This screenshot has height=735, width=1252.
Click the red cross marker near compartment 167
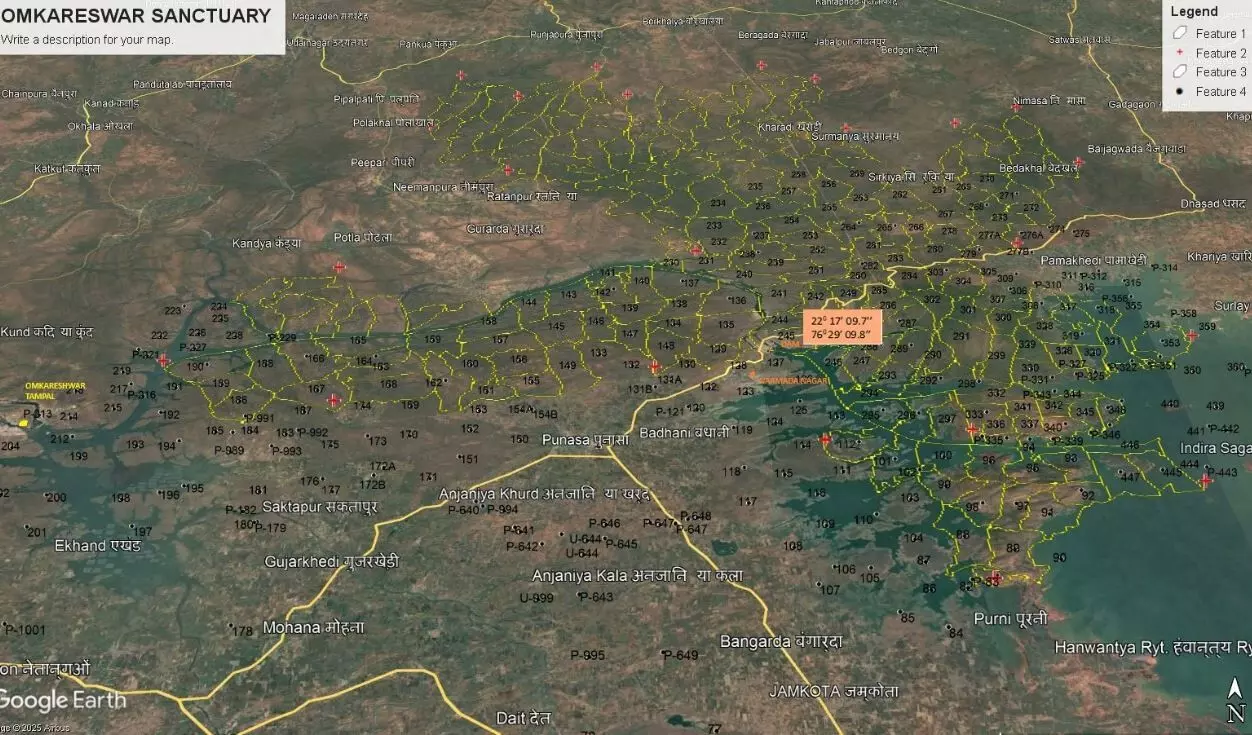pos(334,400)
